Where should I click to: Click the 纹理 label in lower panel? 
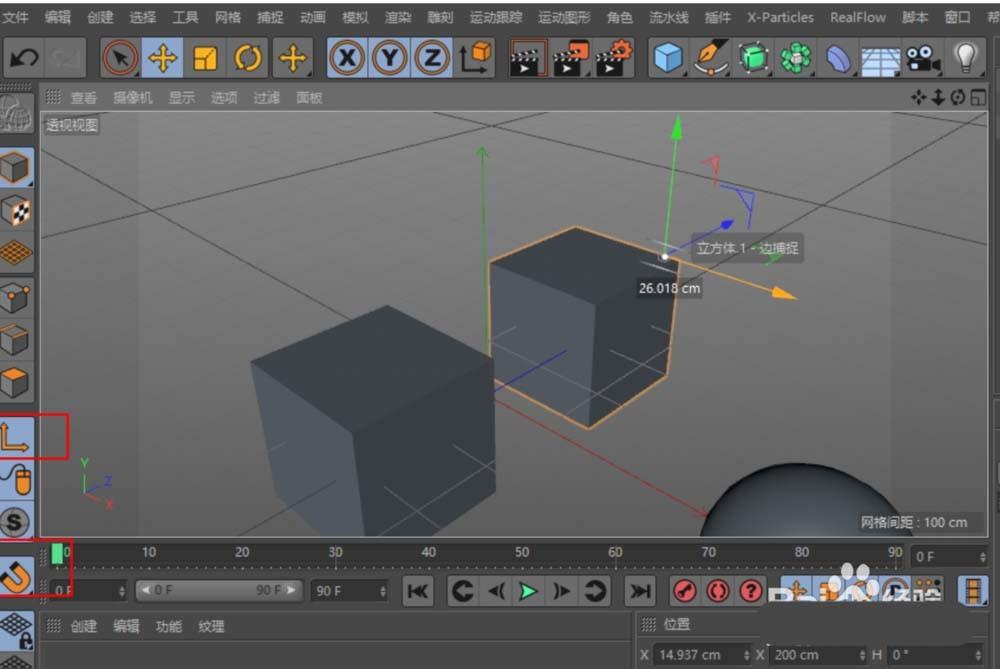[x=211, y=626]
